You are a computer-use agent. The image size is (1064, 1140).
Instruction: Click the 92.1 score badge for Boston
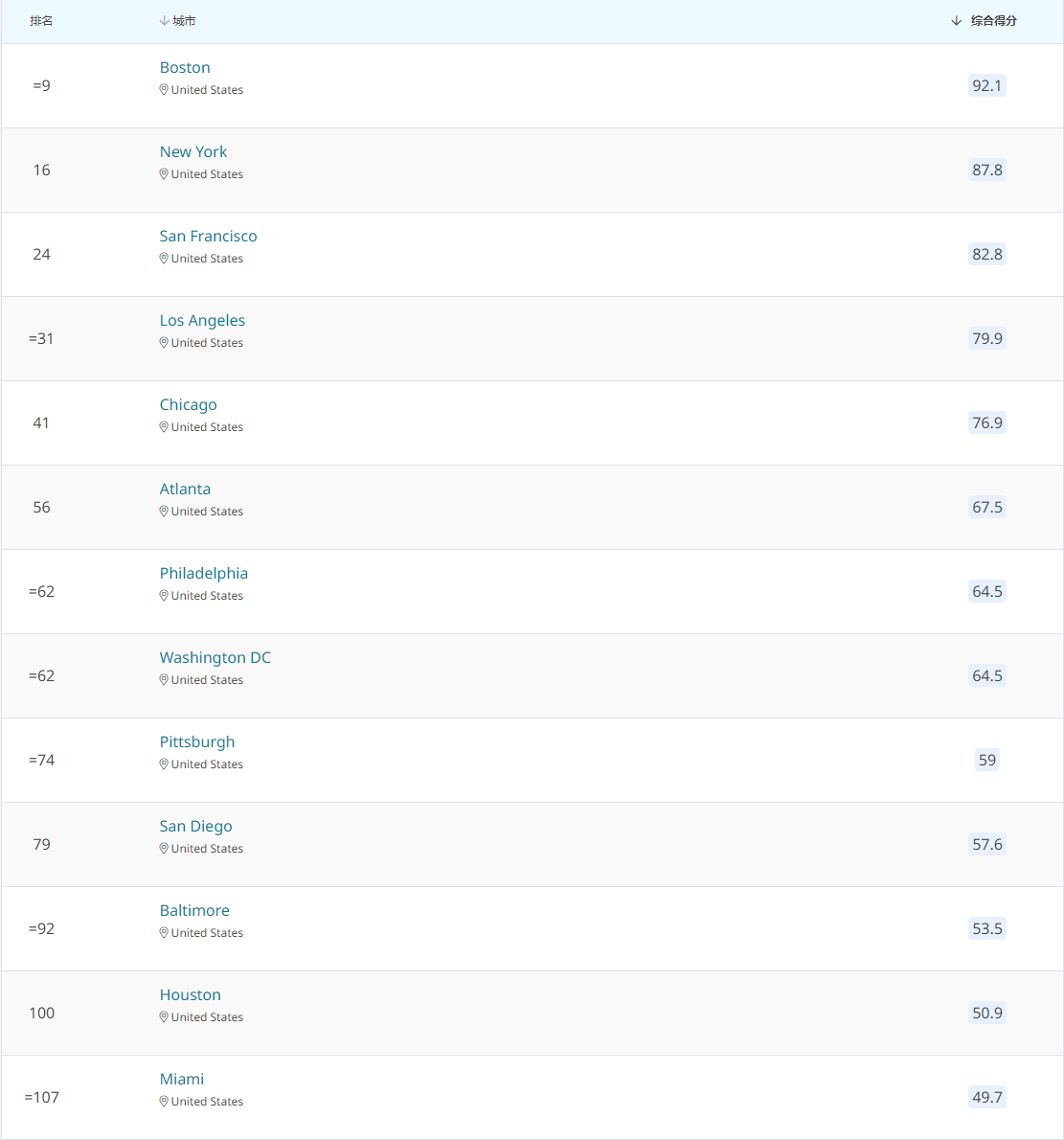point(987,86)
